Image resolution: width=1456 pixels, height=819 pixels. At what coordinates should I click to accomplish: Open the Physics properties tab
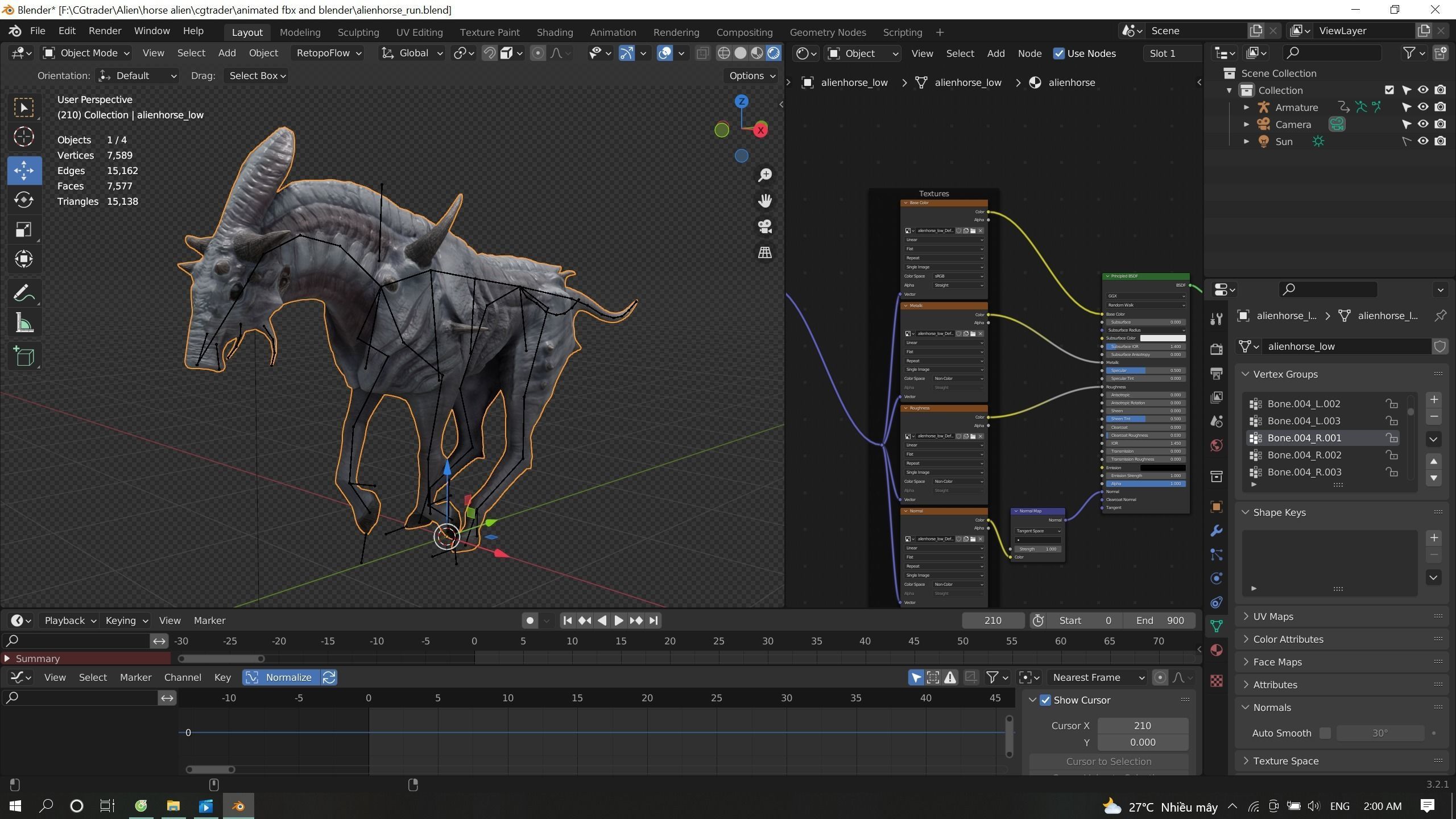[1217, 578]
